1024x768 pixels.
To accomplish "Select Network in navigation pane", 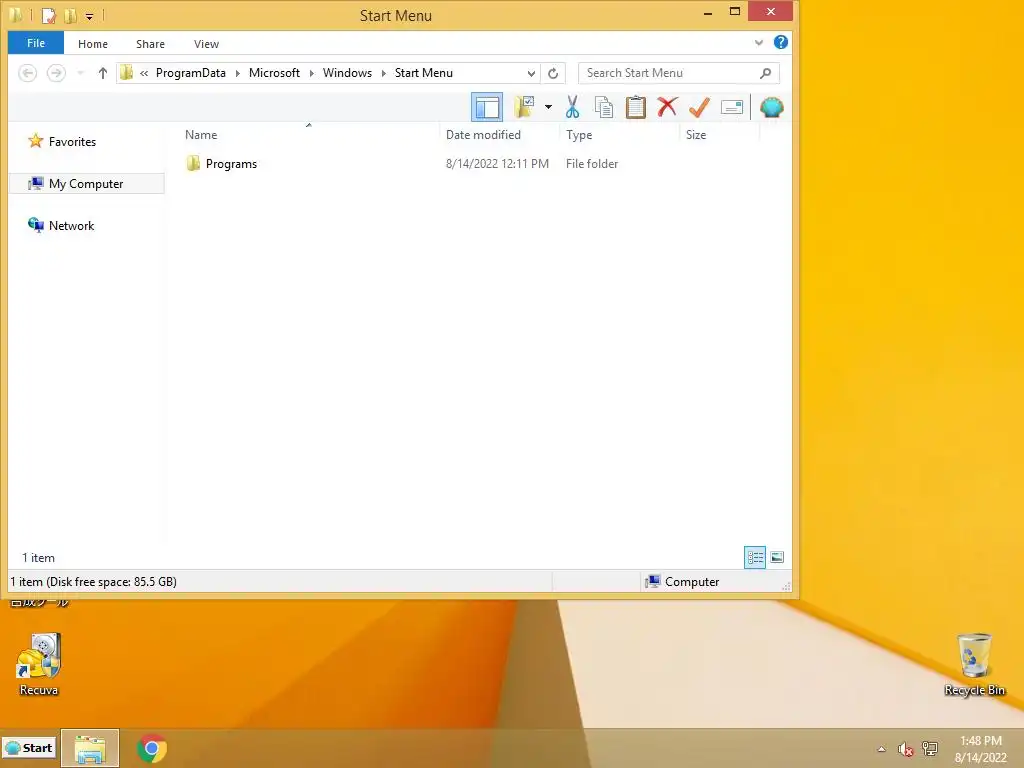I will coord(62,225).
